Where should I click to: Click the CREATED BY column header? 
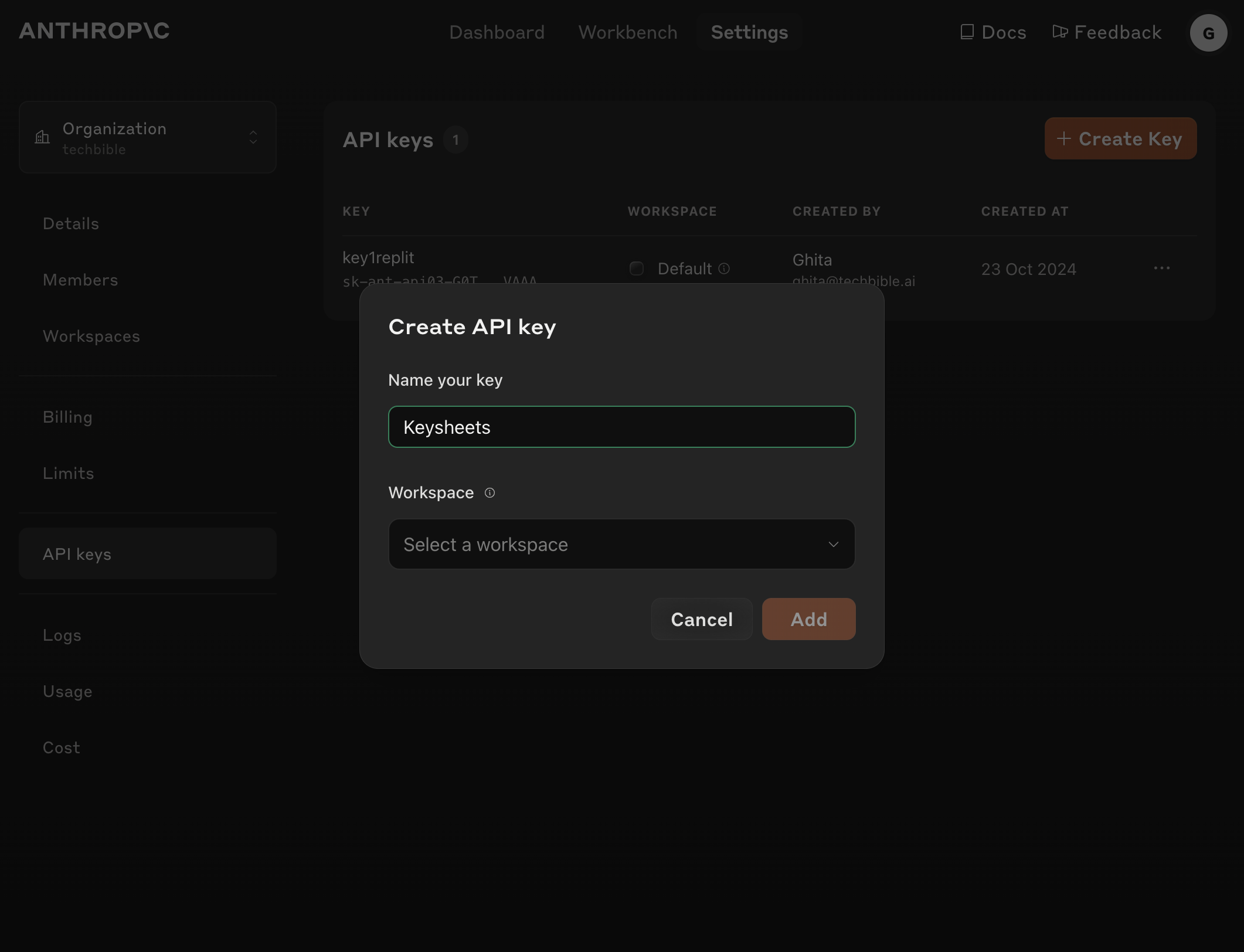tap(836, 212)
